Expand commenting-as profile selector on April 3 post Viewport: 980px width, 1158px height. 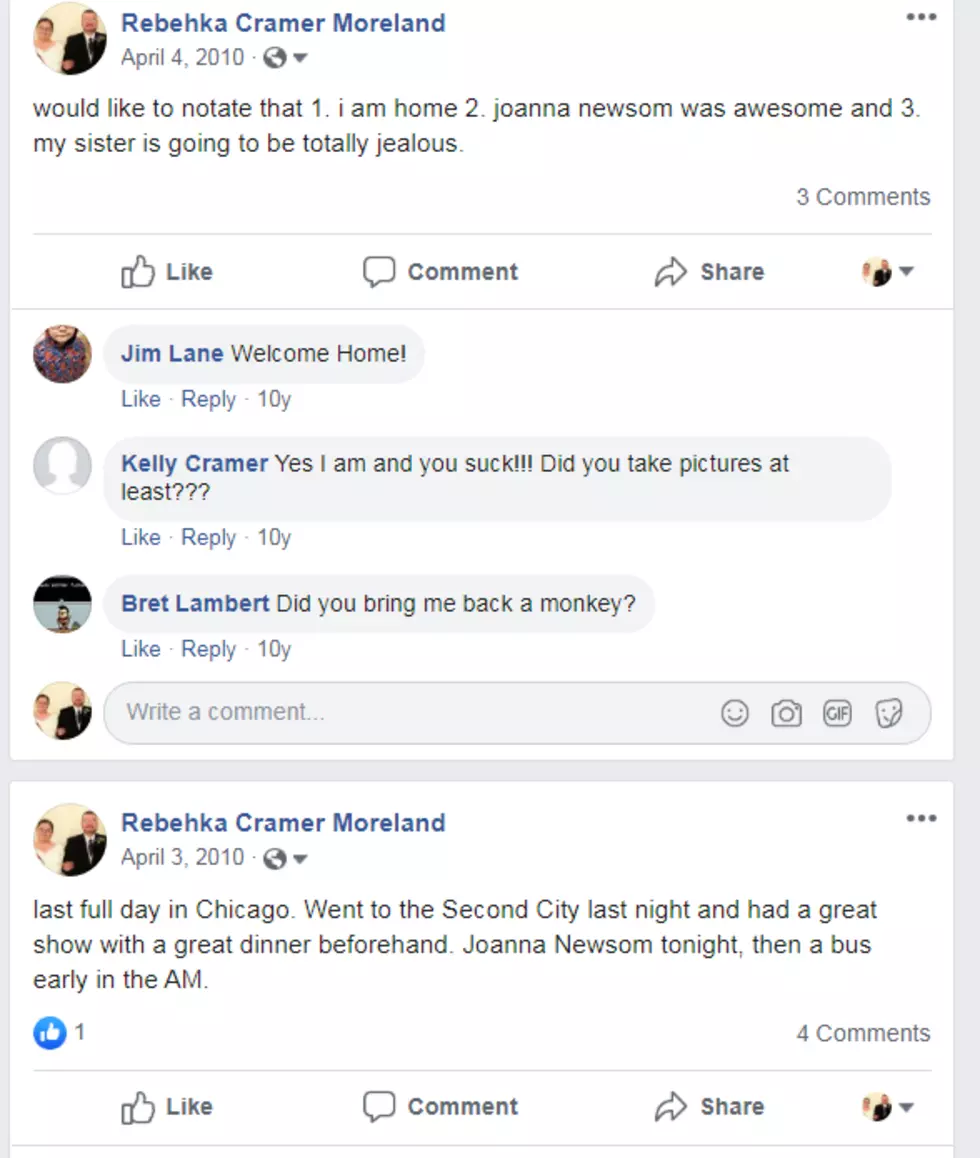tap(888, 1106)
